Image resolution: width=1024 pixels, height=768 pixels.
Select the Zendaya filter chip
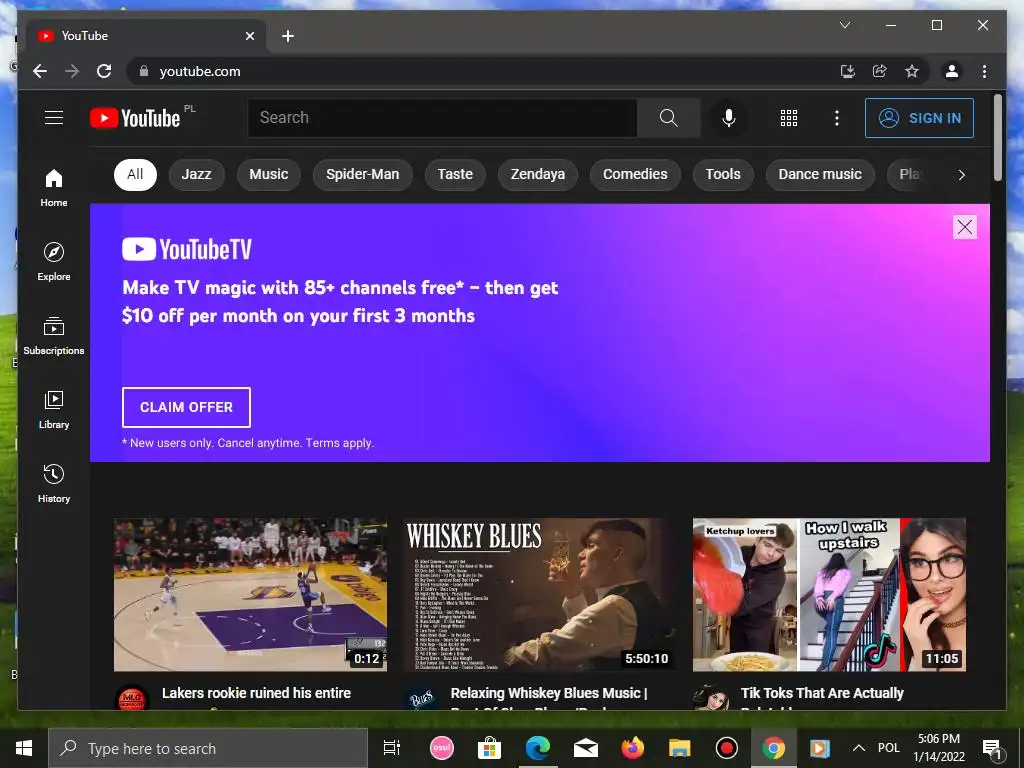(x=537, y=174)
